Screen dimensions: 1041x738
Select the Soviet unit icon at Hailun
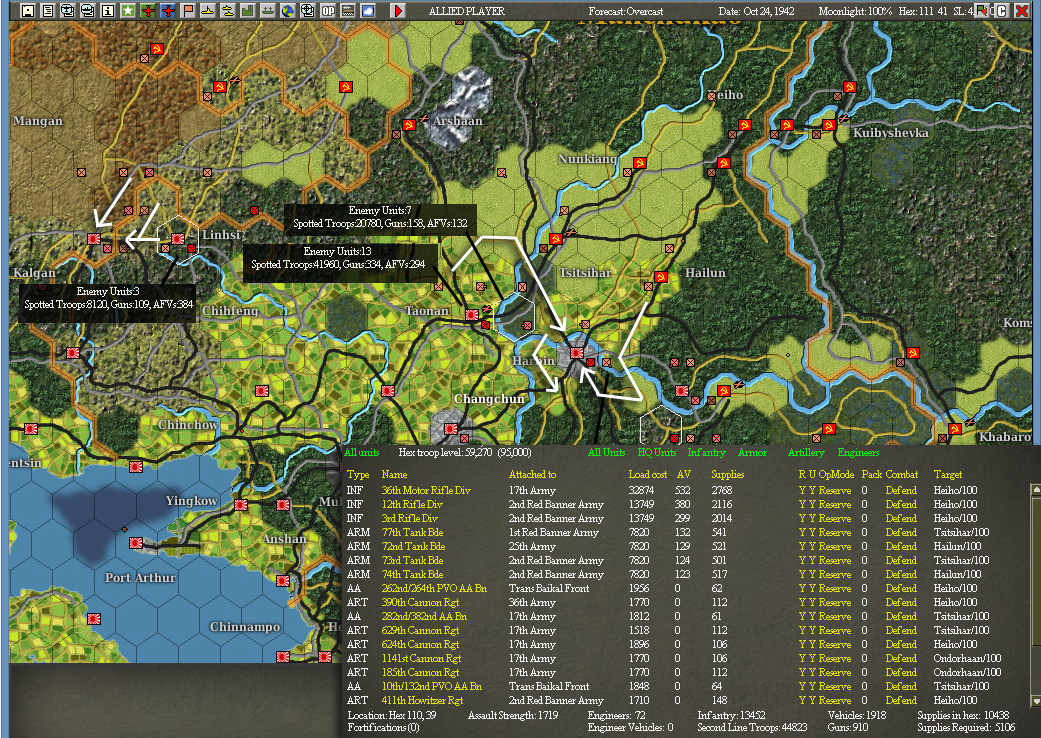click(661, 277)
